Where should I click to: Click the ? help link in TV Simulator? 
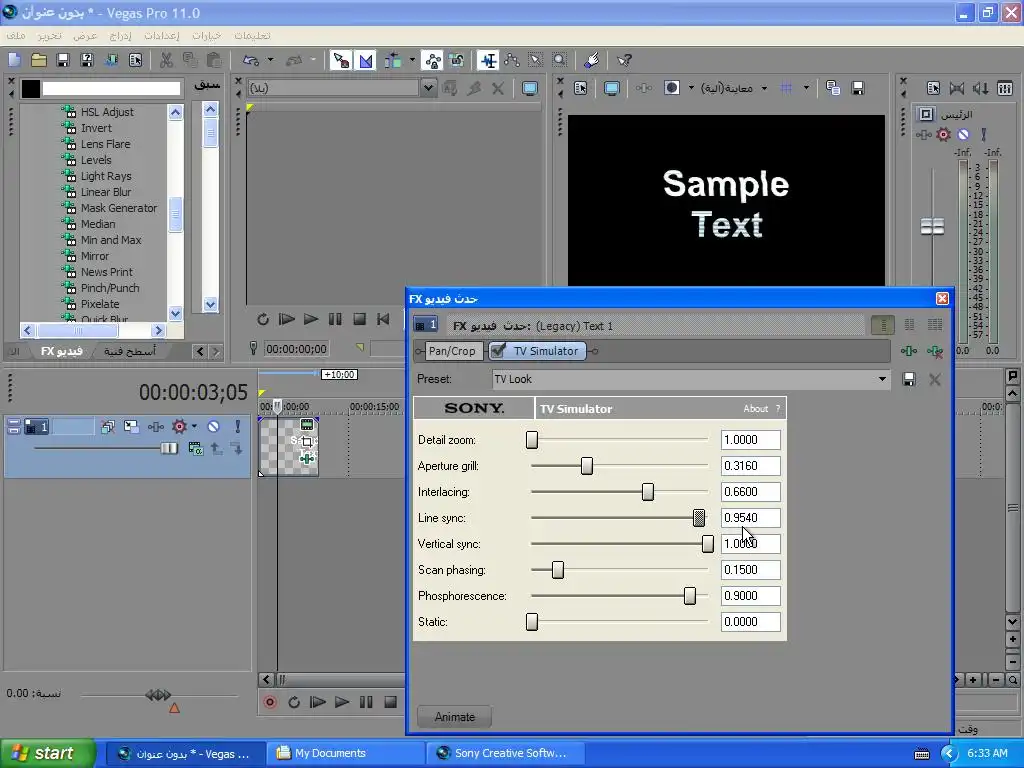click(777, 409)
